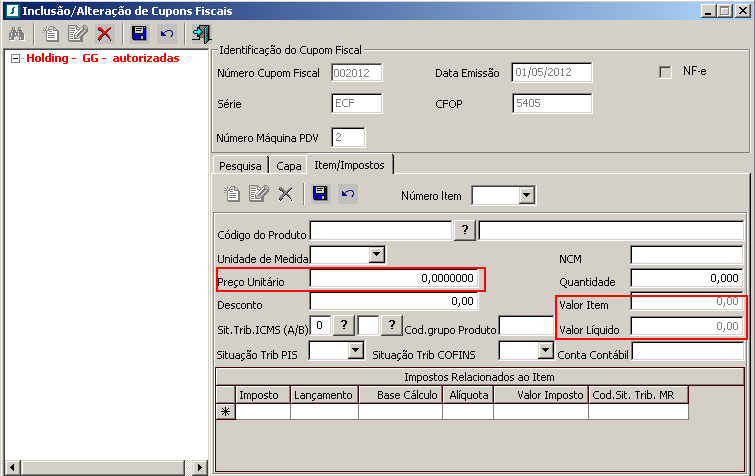Open the Situação Trib COFINS dropdown
The image size is (755, 476).
point(545,350)
